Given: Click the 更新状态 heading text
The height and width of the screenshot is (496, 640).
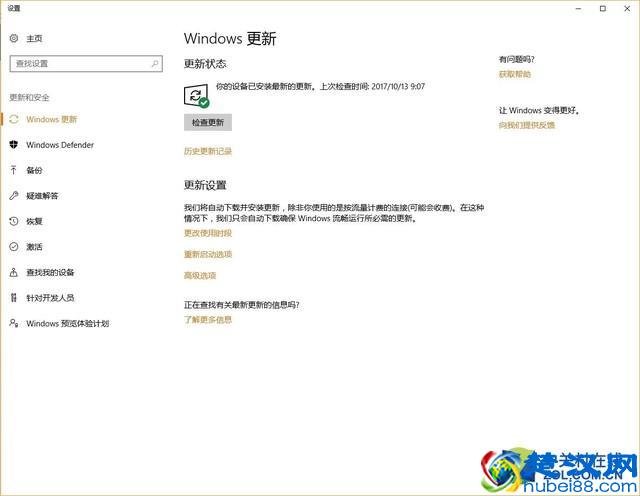Looking at the screenshot, I should click(205, 64).
